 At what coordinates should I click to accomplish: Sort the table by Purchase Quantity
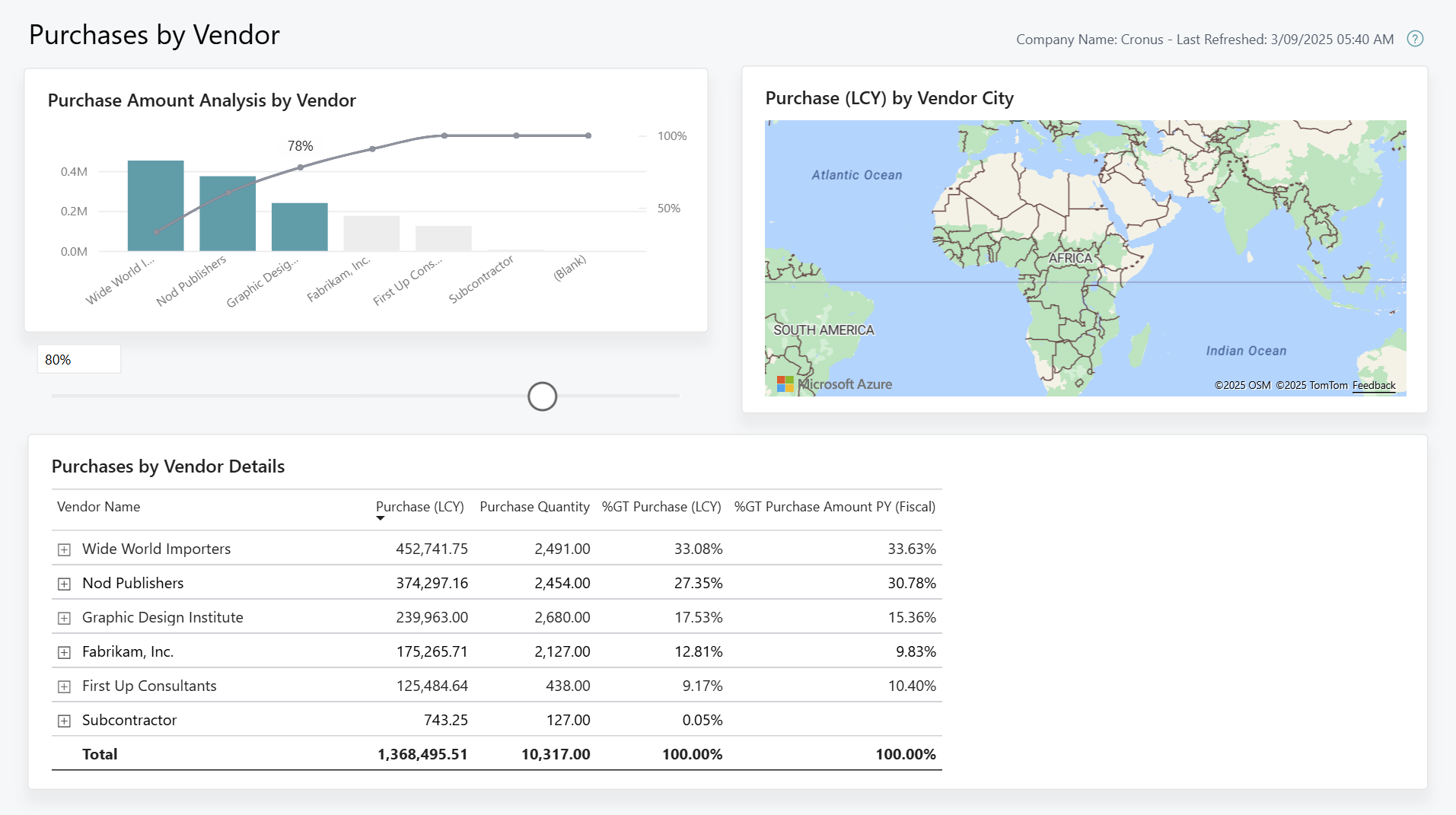point(534,506)
